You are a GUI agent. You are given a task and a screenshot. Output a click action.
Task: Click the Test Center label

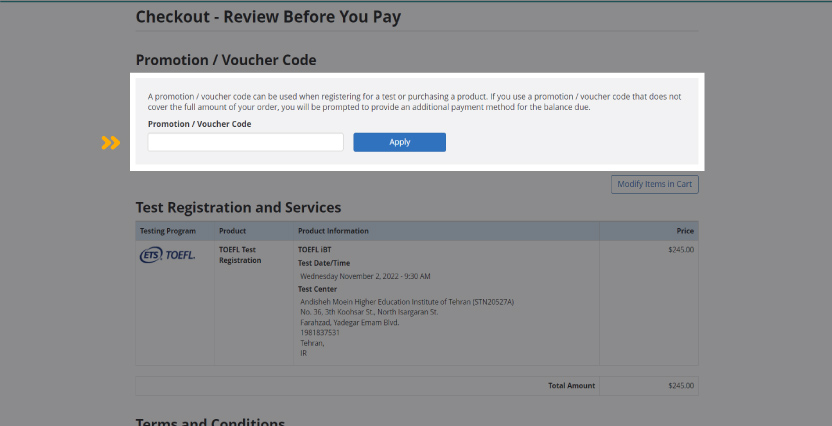(317, 289)
